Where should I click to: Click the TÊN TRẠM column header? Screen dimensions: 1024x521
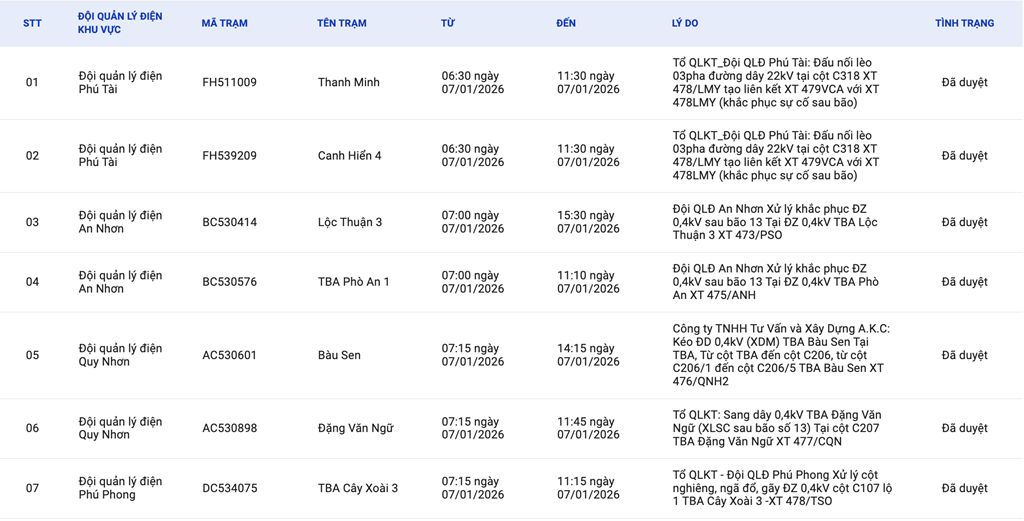(341, 23)
